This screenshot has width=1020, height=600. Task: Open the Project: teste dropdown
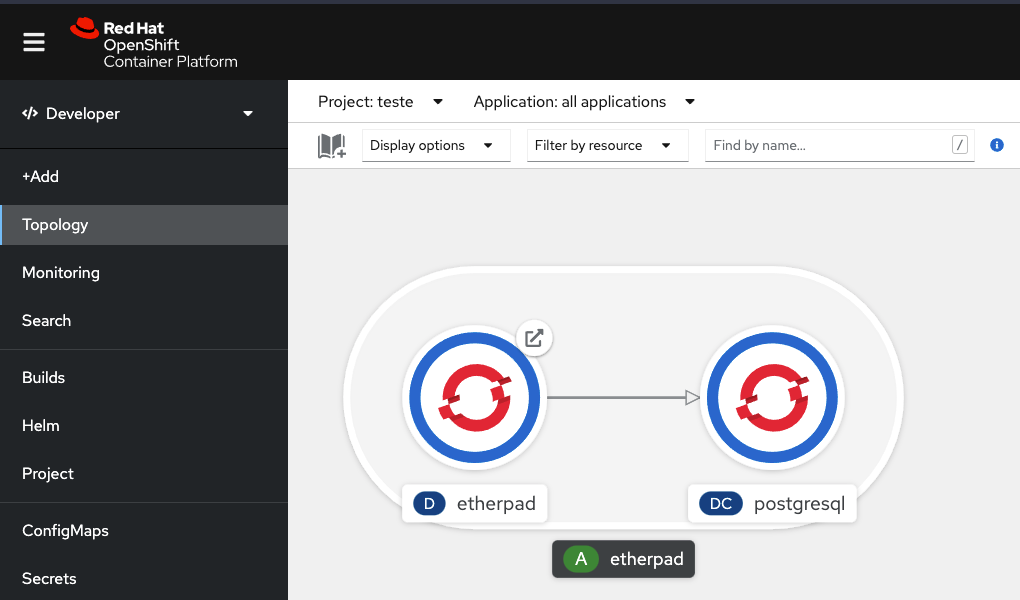click(381, 102)
